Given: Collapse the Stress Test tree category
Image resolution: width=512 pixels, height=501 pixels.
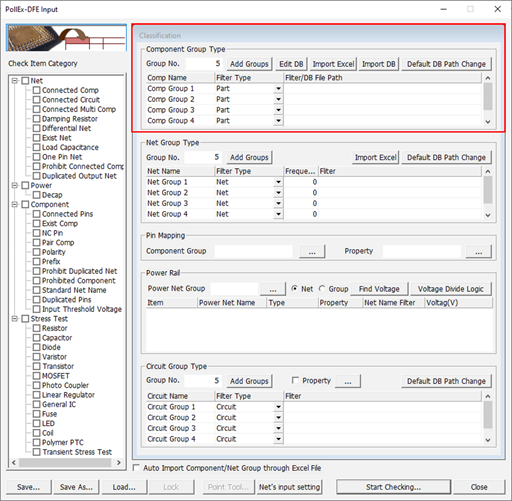Looking at the screenshot, I should (x=15, y=319).
